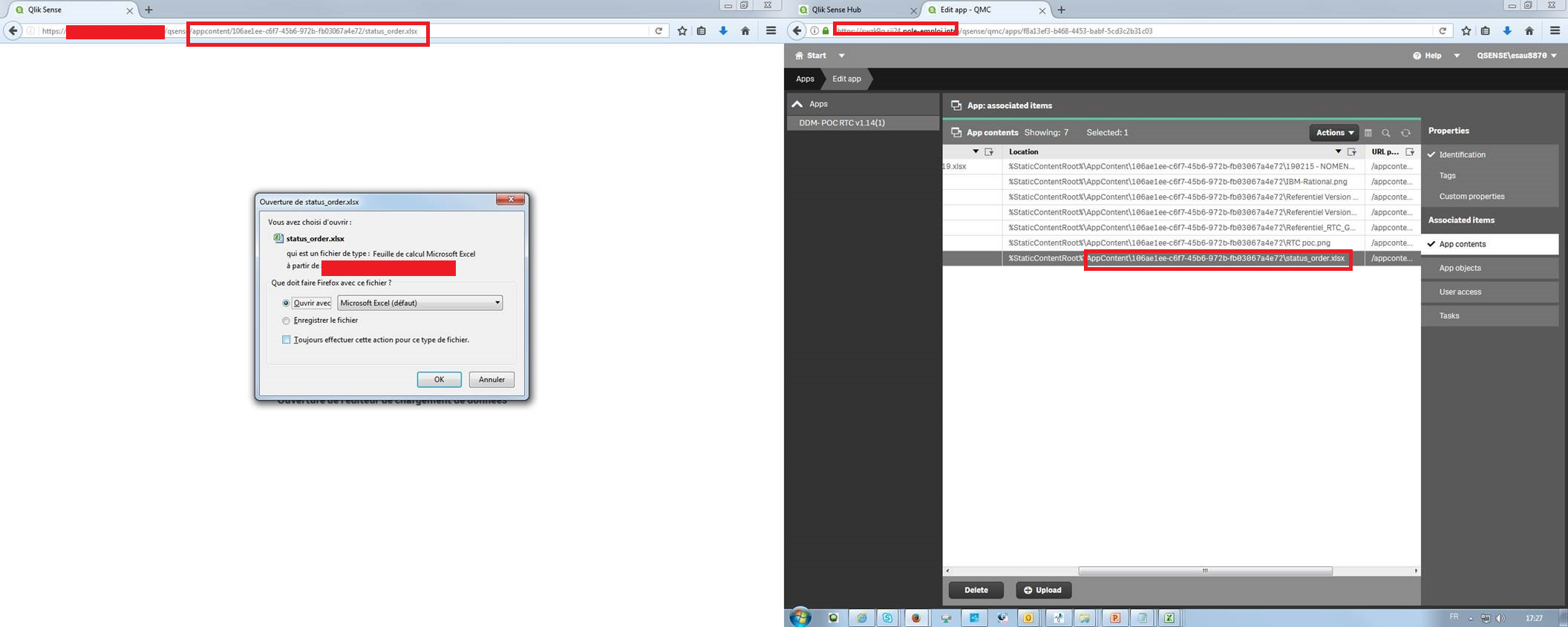Click Annuler in the file open dialog
The width and height of the screenshot is (1568, 627).
(491, 379)
